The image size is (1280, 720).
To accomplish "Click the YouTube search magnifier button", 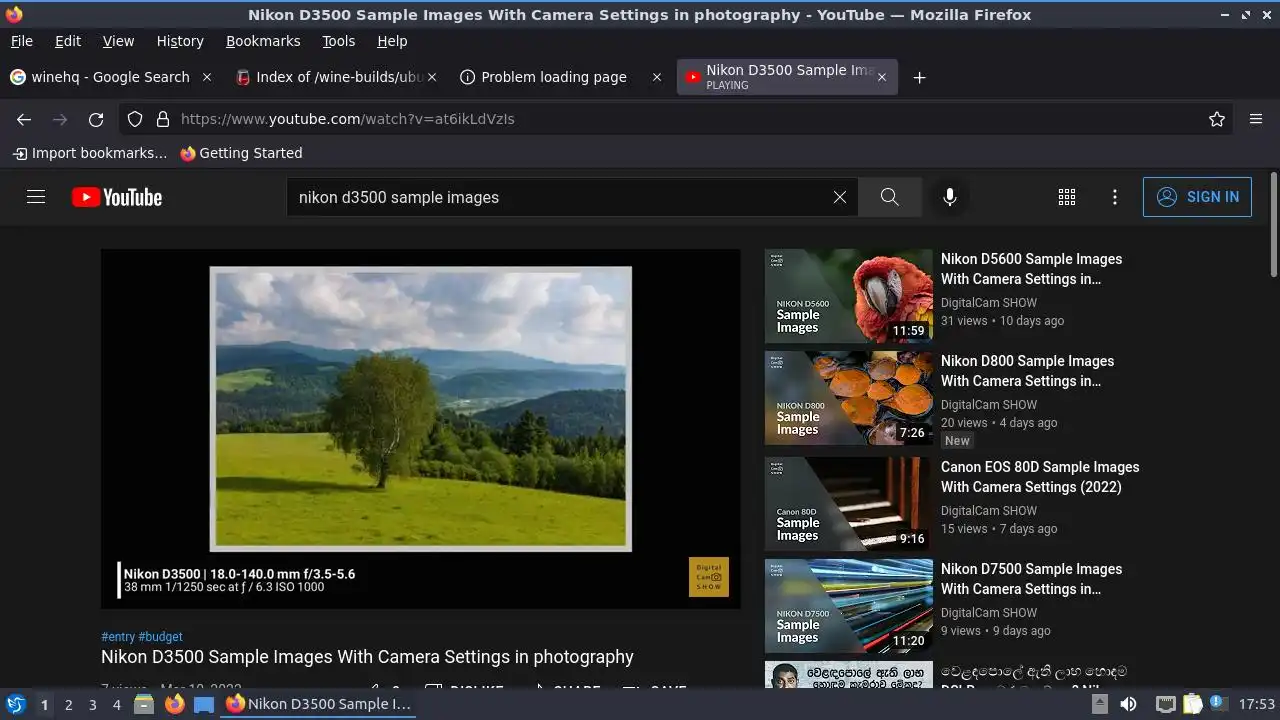I will (x=890, y=197).
